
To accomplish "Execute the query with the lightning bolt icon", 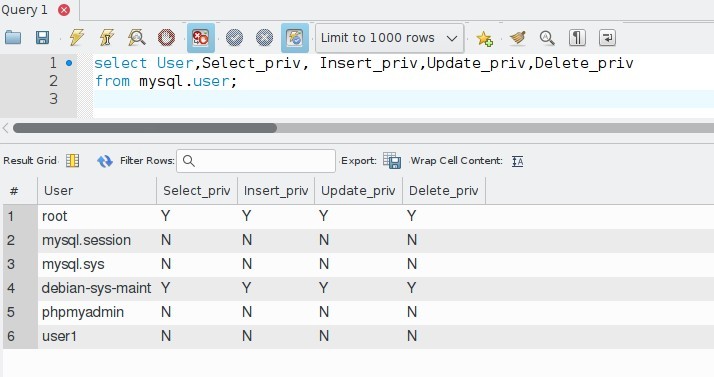I will coord(76,38).
